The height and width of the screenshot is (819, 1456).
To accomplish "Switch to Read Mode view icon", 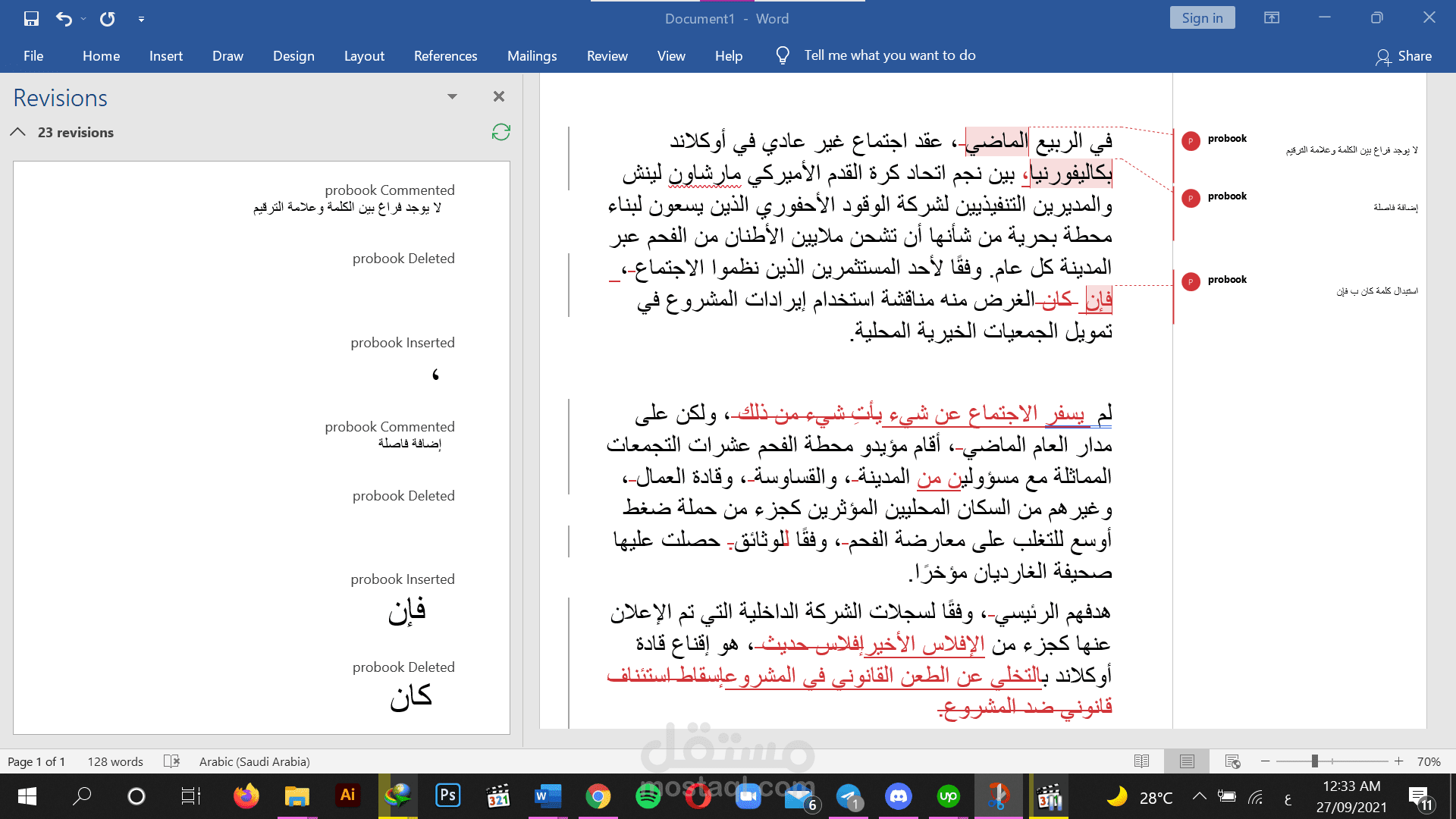I will point(1141,761).
